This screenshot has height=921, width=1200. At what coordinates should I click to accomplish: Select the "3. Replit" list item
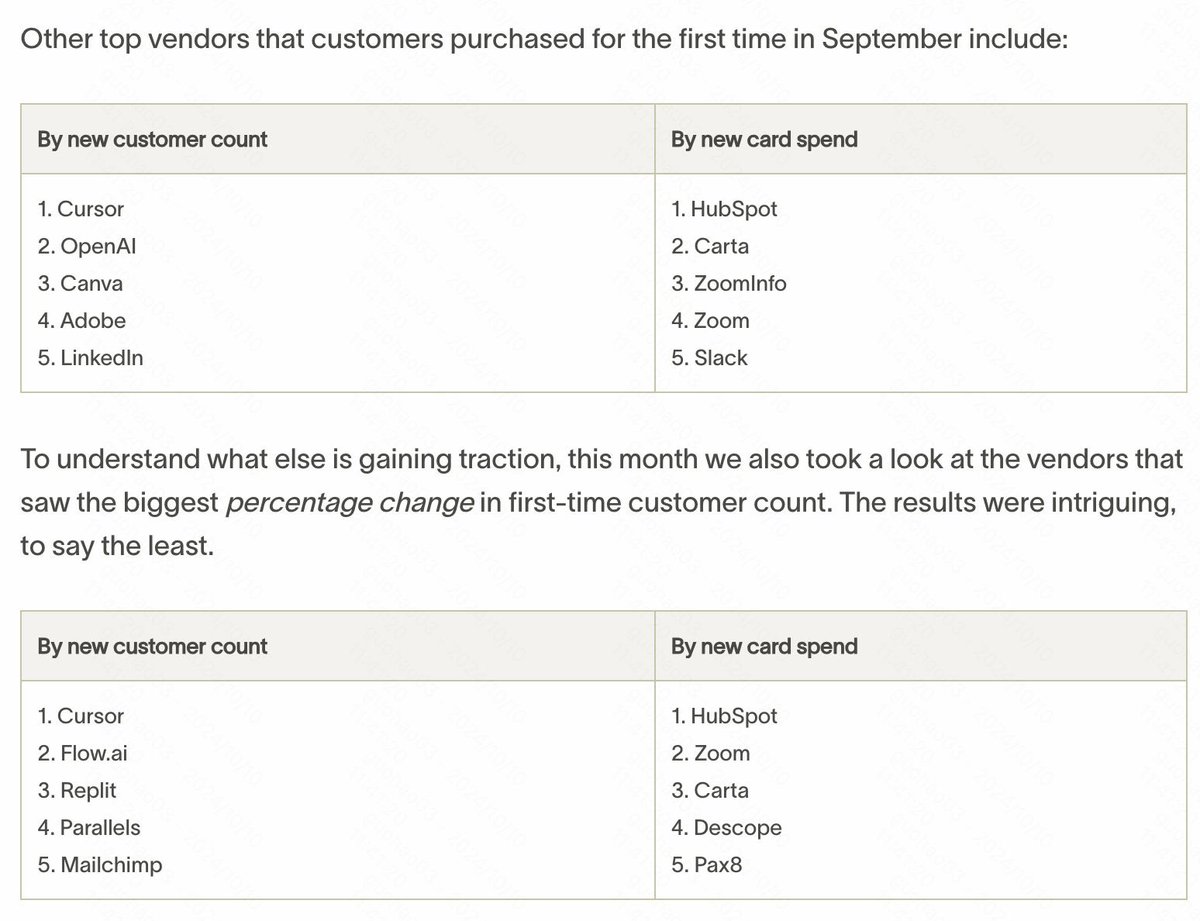(x=77, y=791)
